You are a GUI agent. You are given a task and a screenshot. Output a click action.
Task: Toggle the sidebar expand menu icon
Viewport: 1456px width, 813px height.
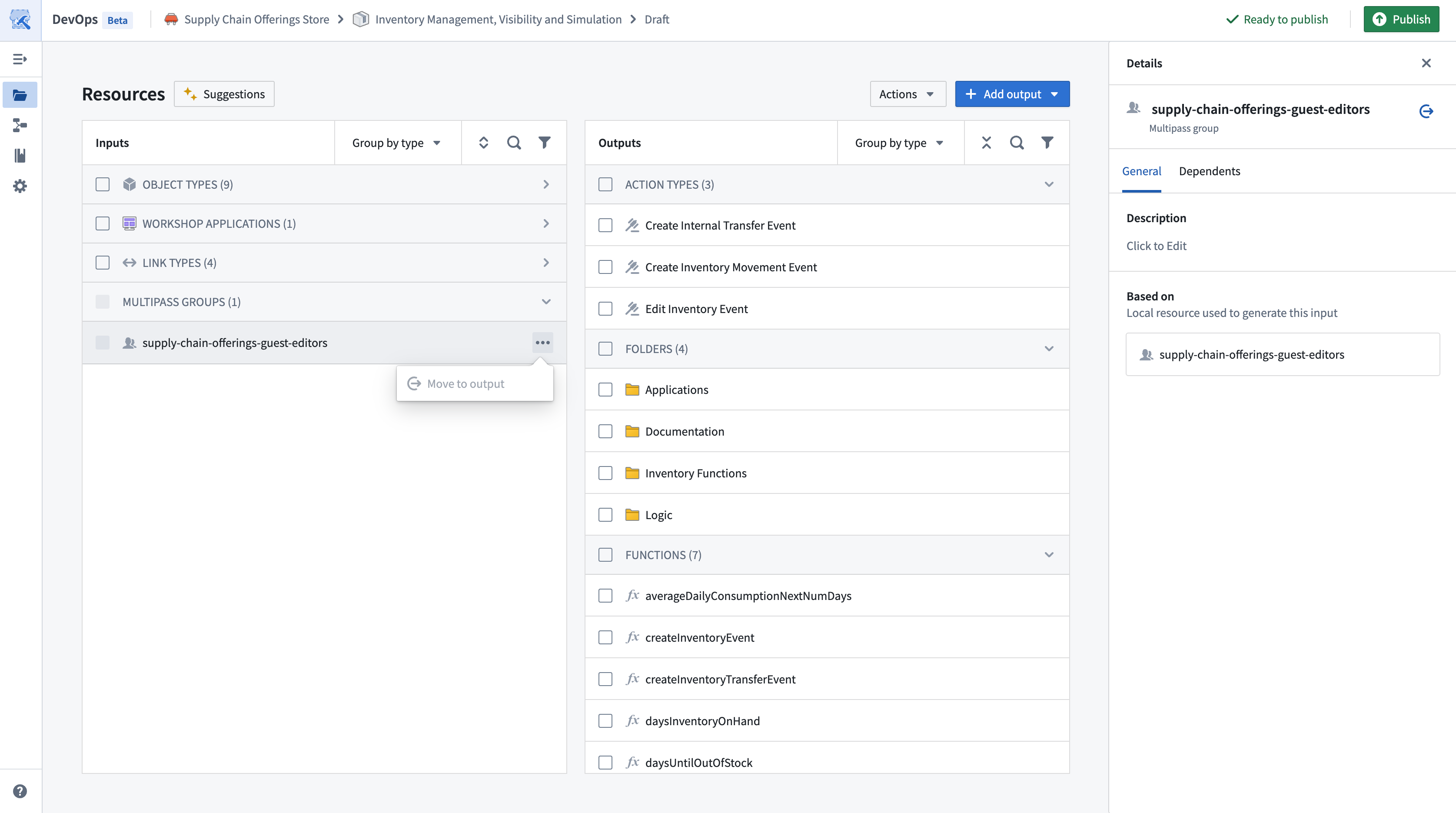[20, 59]
